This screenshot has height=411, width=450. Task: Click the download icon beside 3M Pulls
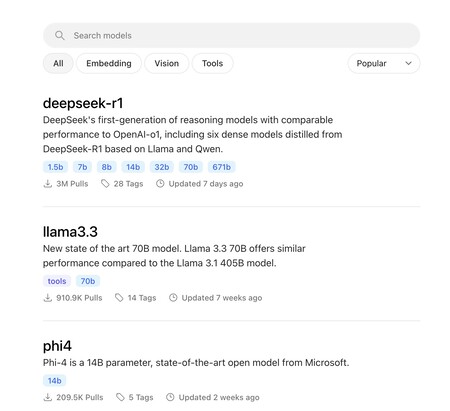(48, 184)
